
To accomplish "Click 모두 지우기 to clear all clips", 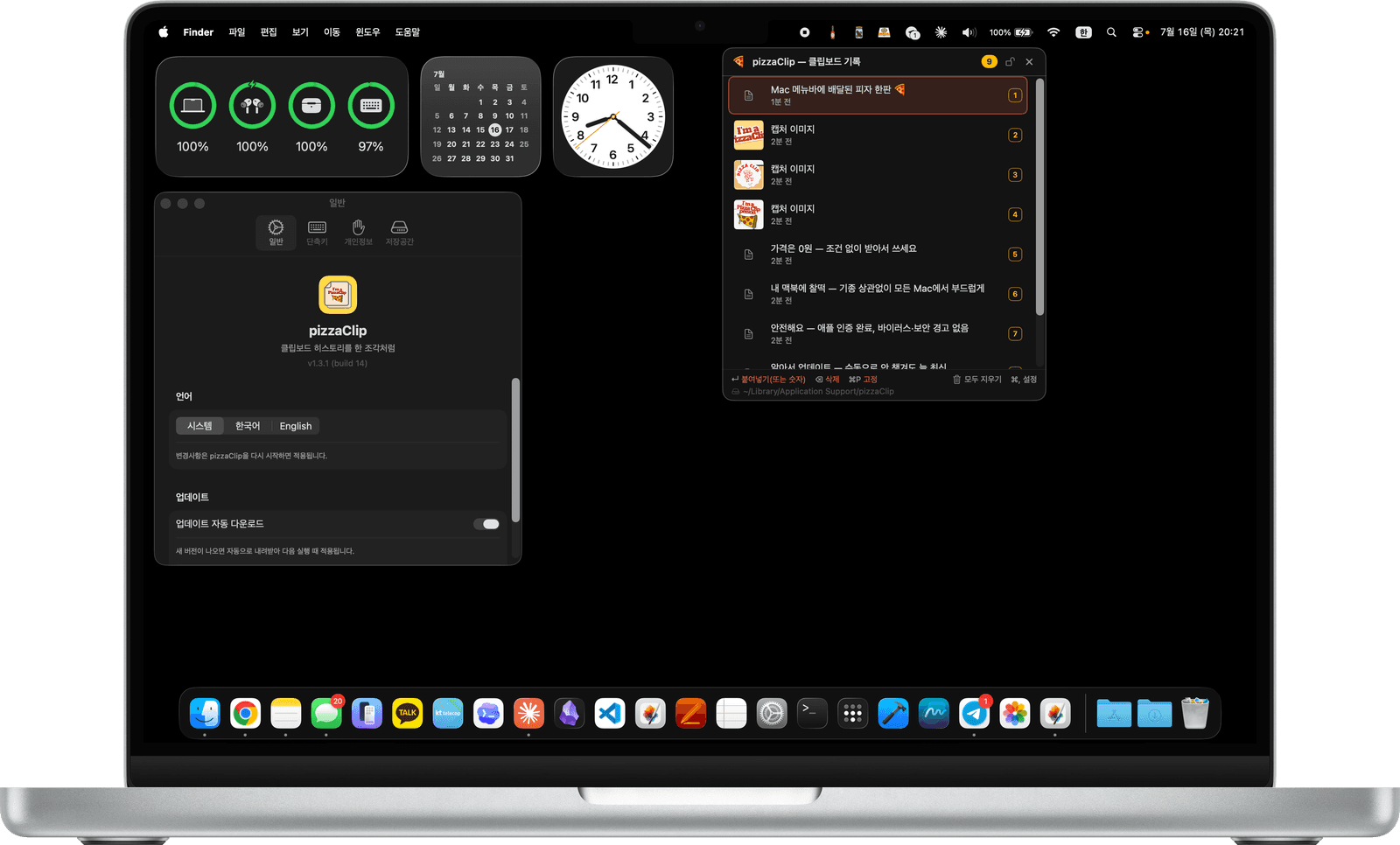I will [976, 380].
